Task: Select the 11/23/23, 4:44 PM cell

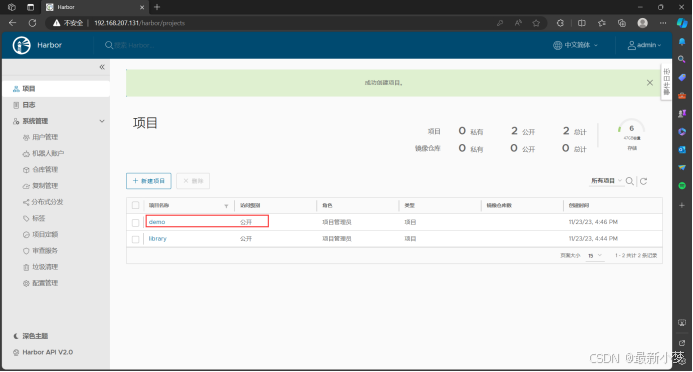Action: 593,239
